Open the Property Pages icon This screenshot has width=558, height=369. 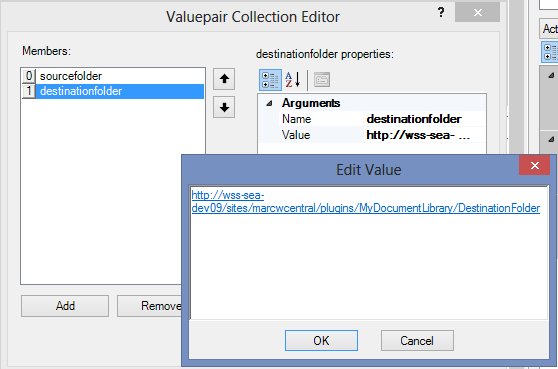tap(322, 80)
